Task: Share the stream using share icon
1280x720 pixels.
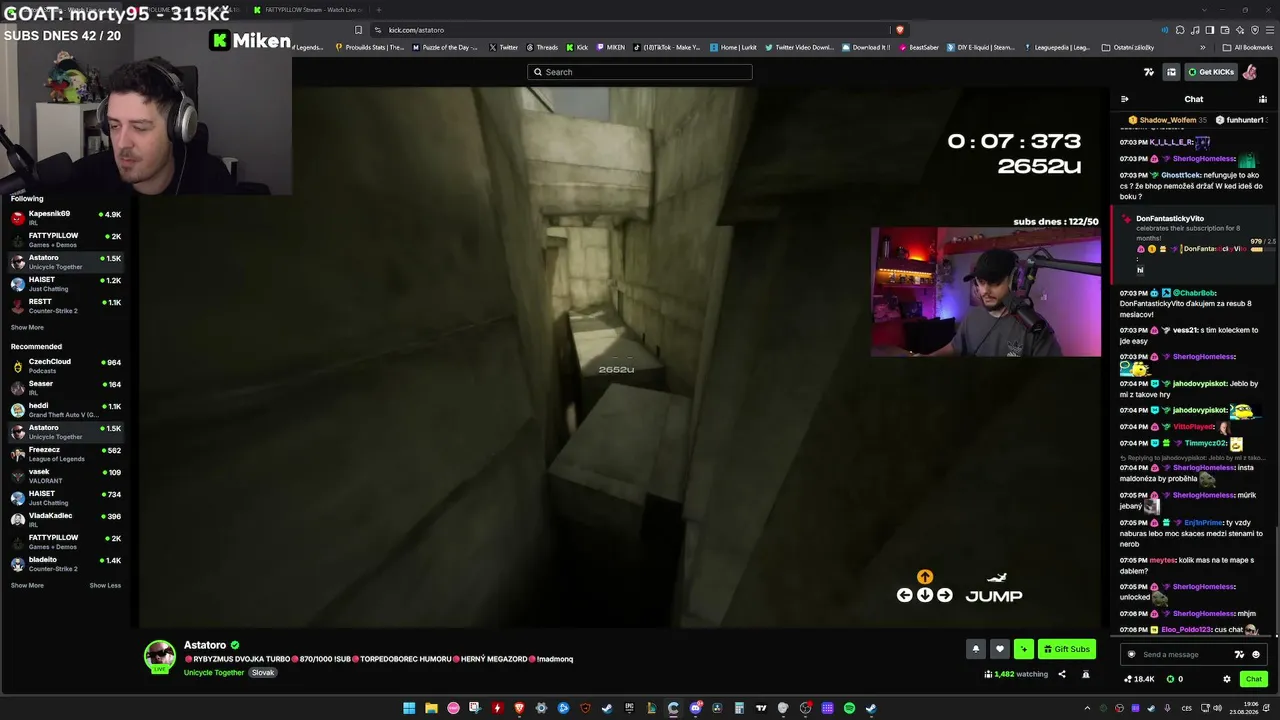Action: [1062, 674]
